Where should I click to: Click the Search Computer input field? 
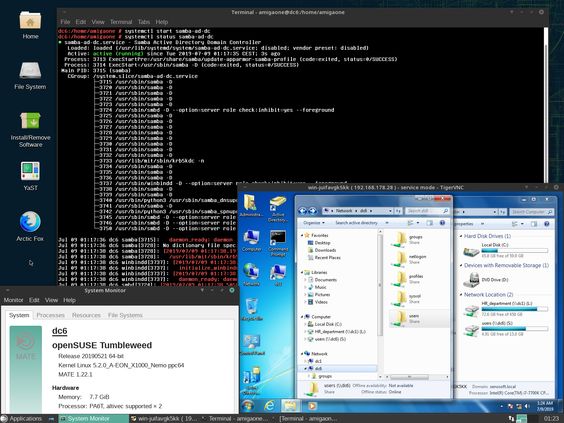pos(531,212)
